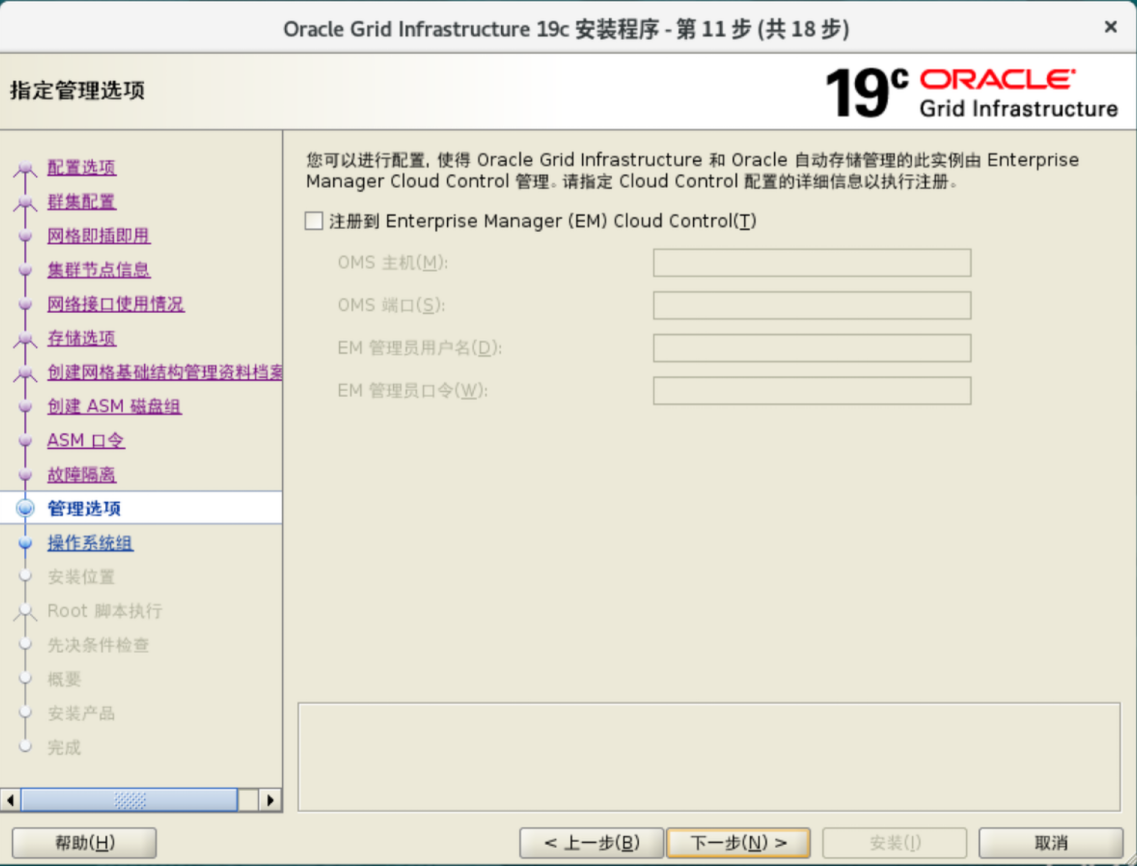The height and width of the screenshot is (866, 1137).
Task: Open the 网格即插即用 step
Action: (98, 236)
